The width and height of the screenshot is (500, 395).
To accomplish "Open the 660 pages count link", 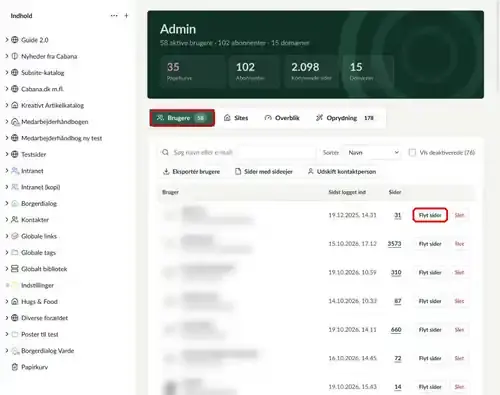I will [396, 330].
